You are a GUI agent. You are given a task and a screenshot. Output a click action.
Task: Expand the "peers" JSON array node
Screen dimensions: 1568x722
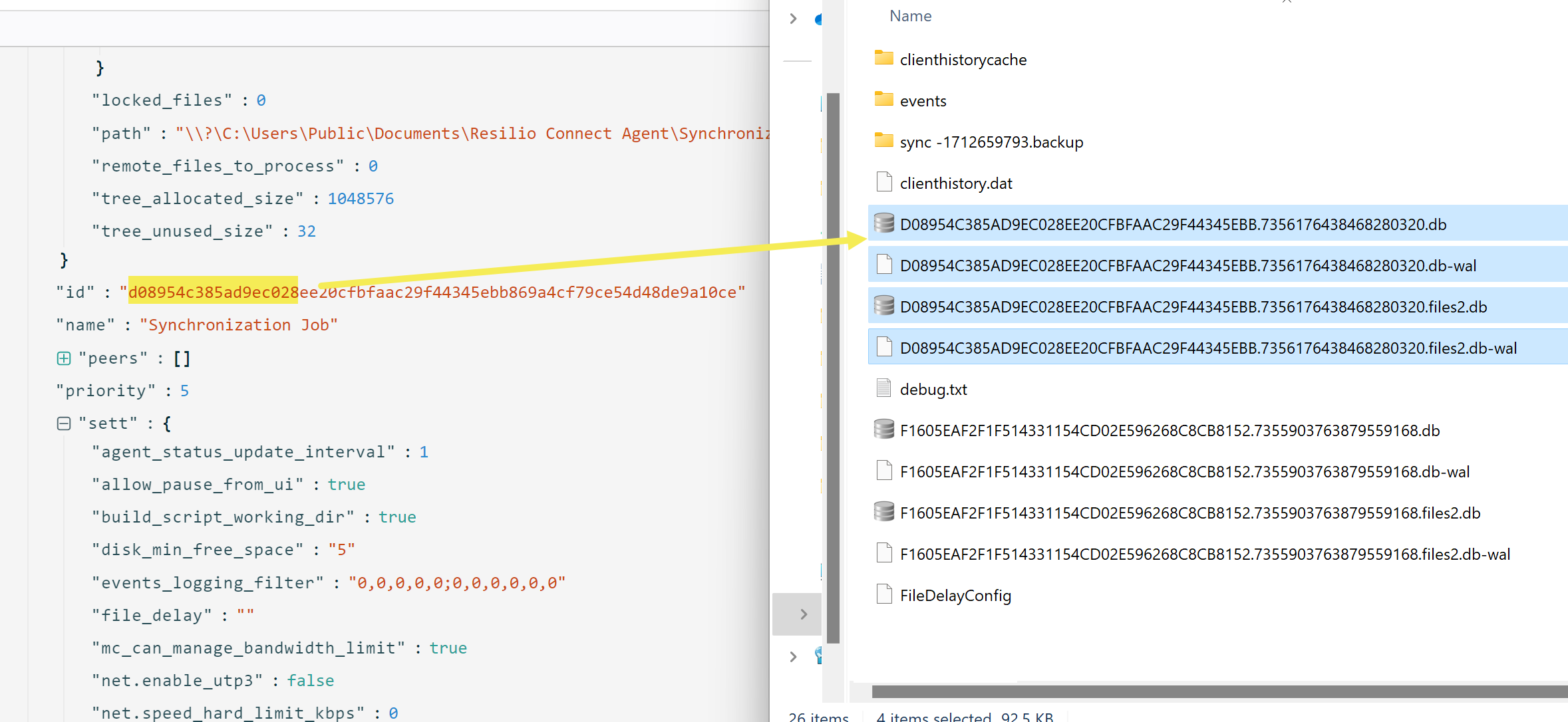pyautogui.click(x=64, y=359)
